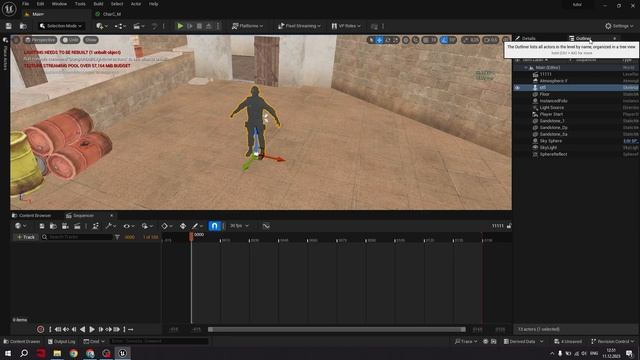
Task: Open camera speed setting in viewport
Action: point(491,40)
